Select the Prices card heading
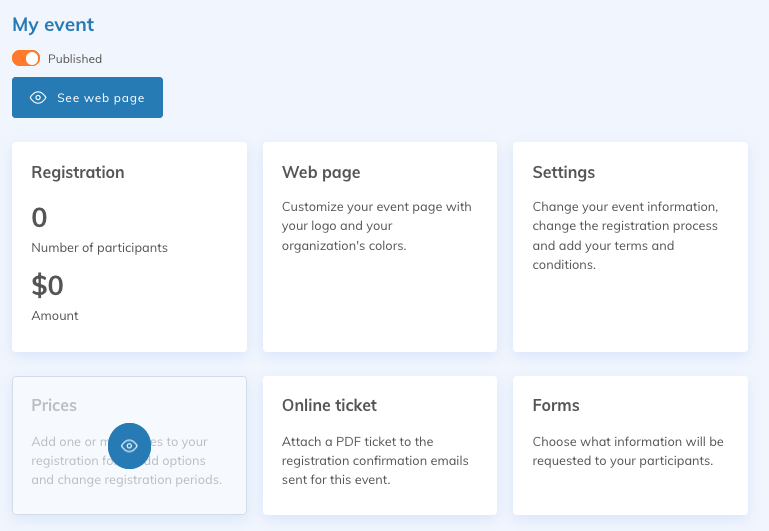Viewport: 769px width, 531px height. pyautogui.click(x=54, y=405)
